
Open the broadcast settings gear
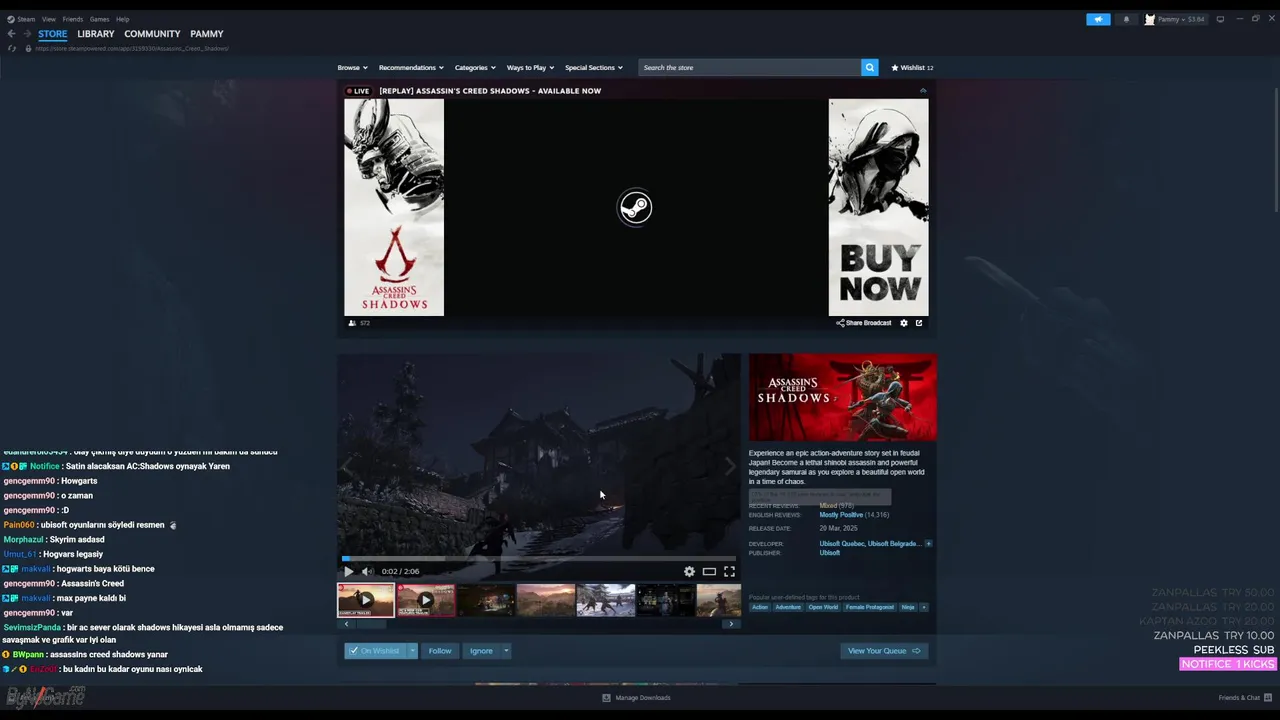pyautogui.click(x=904, y=323)
